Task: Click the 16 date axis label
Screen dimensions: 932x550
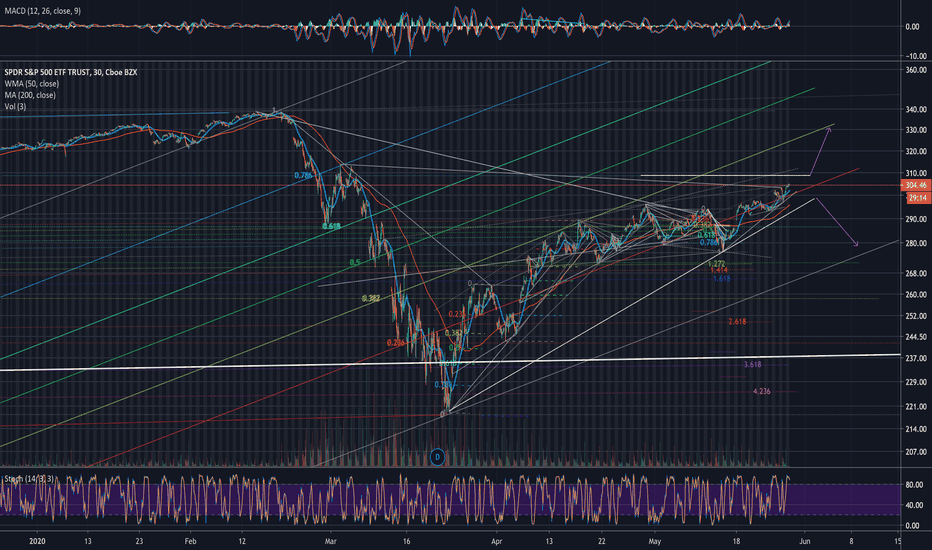Action: pos(407,541)
